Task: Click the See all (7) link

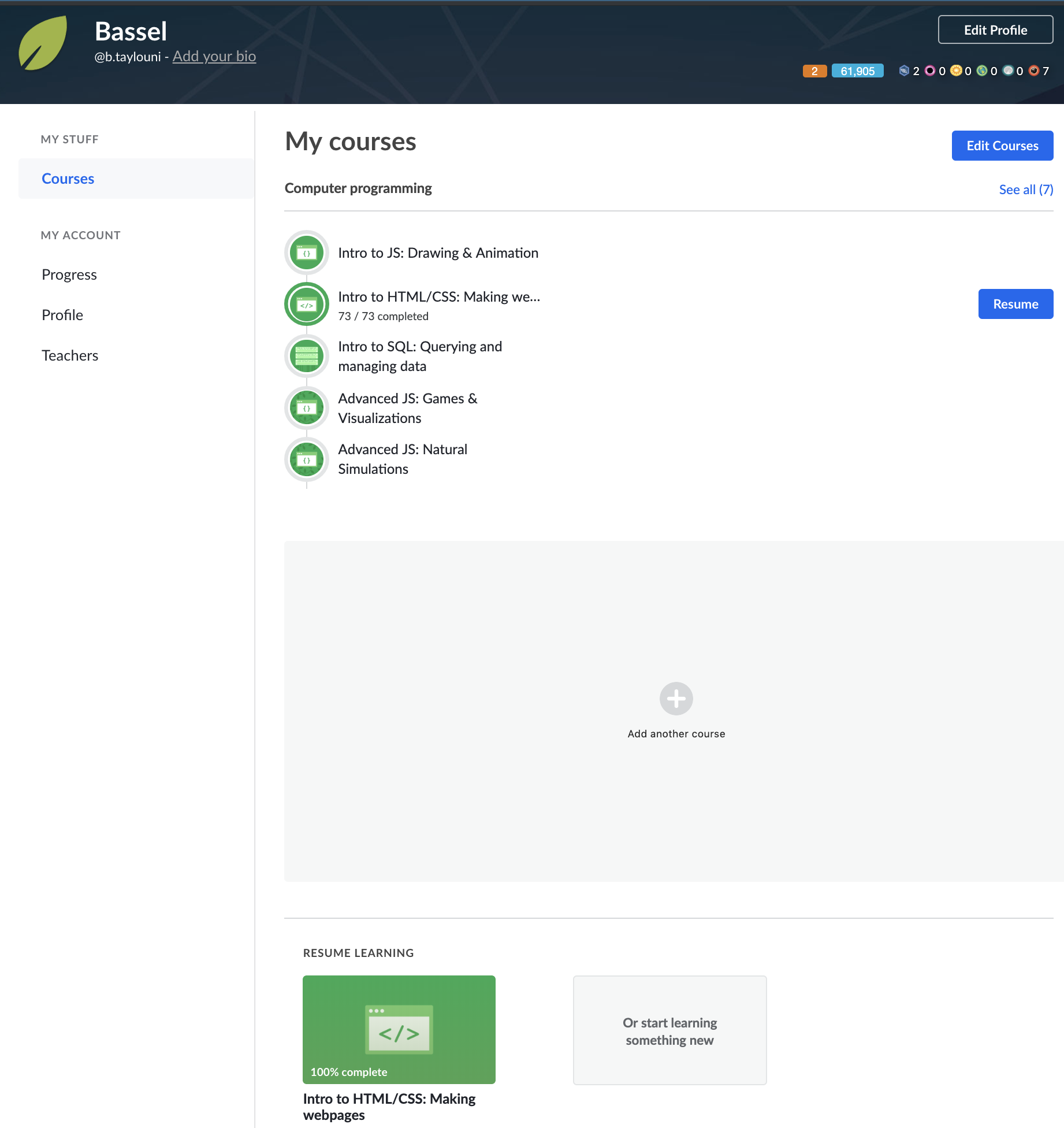Action: click(x=1026, y=190)
